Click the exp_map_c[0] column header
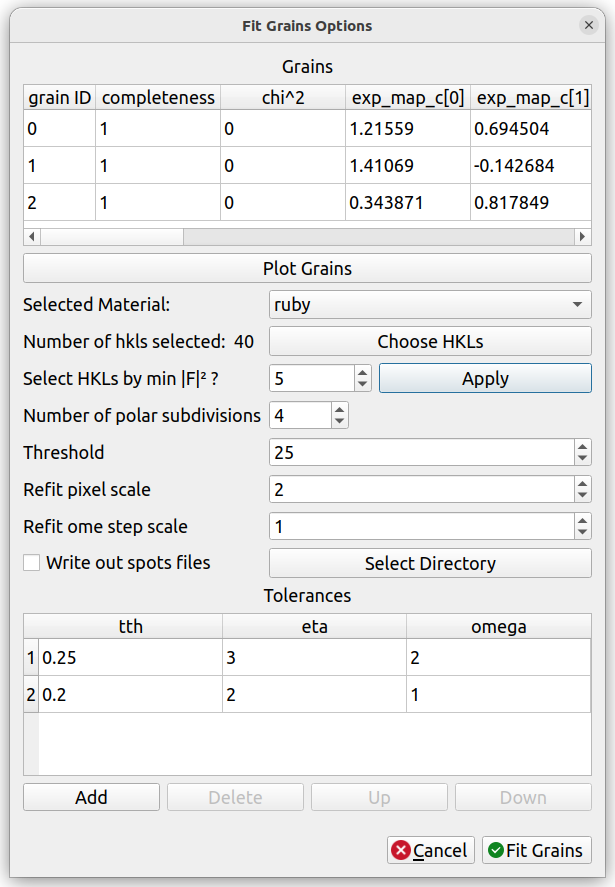Image resolution: width=615 pixels, height=887 pixels. click(x=408, y=97)
